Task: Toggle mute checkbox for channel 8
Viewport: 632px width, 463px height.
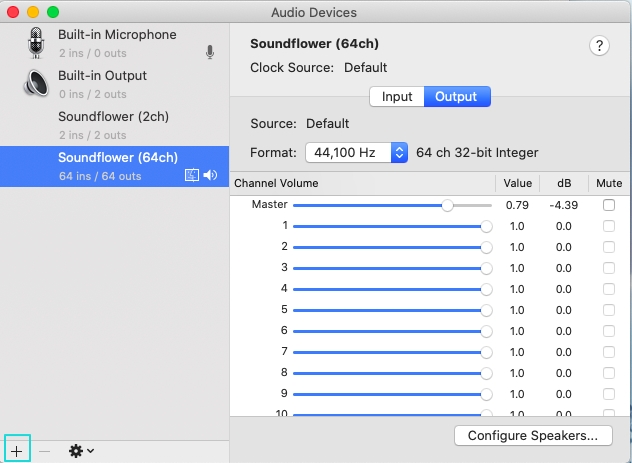Action: [609, 373]
